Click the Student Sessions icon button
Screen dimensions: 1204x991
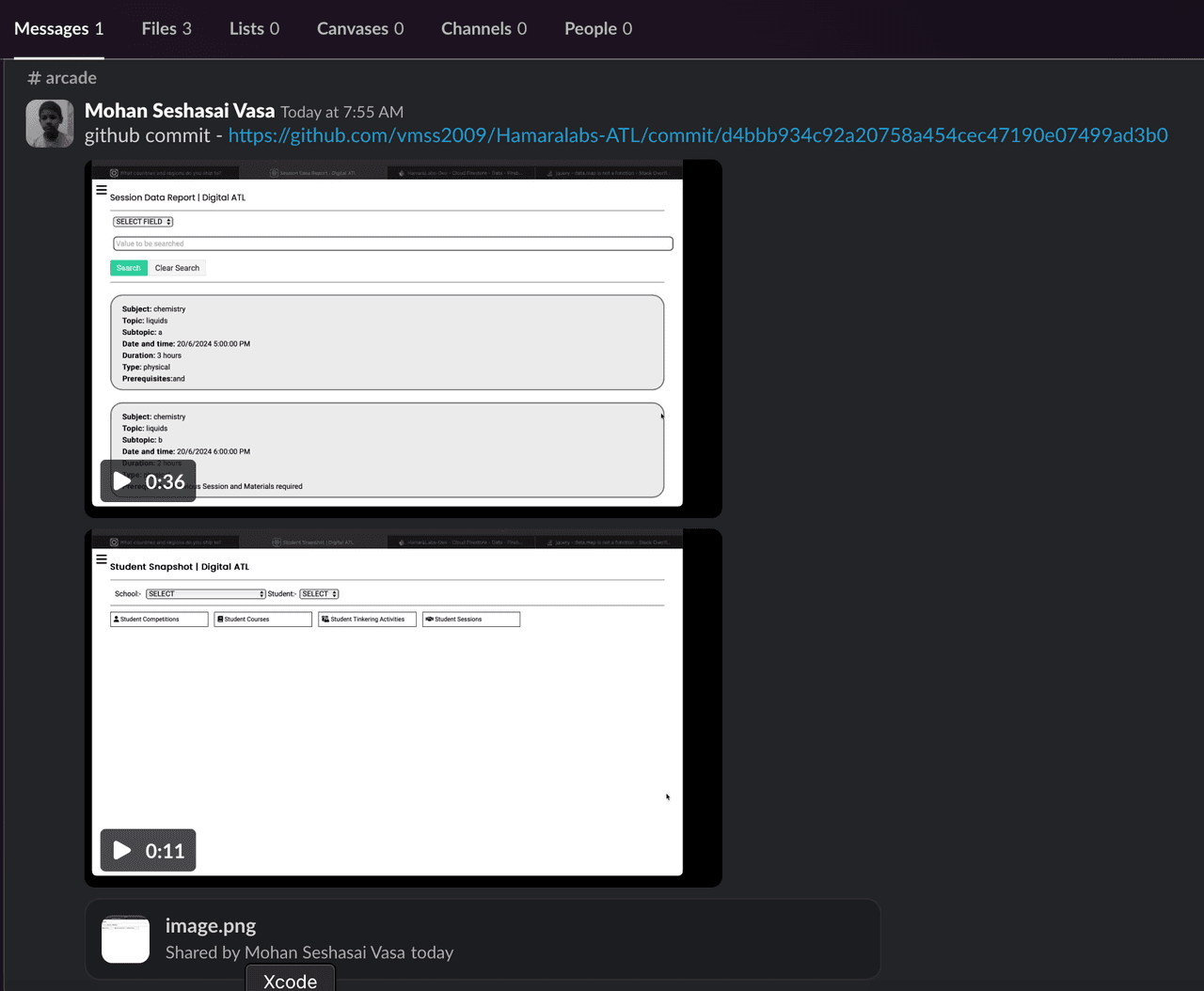point(470,620)
